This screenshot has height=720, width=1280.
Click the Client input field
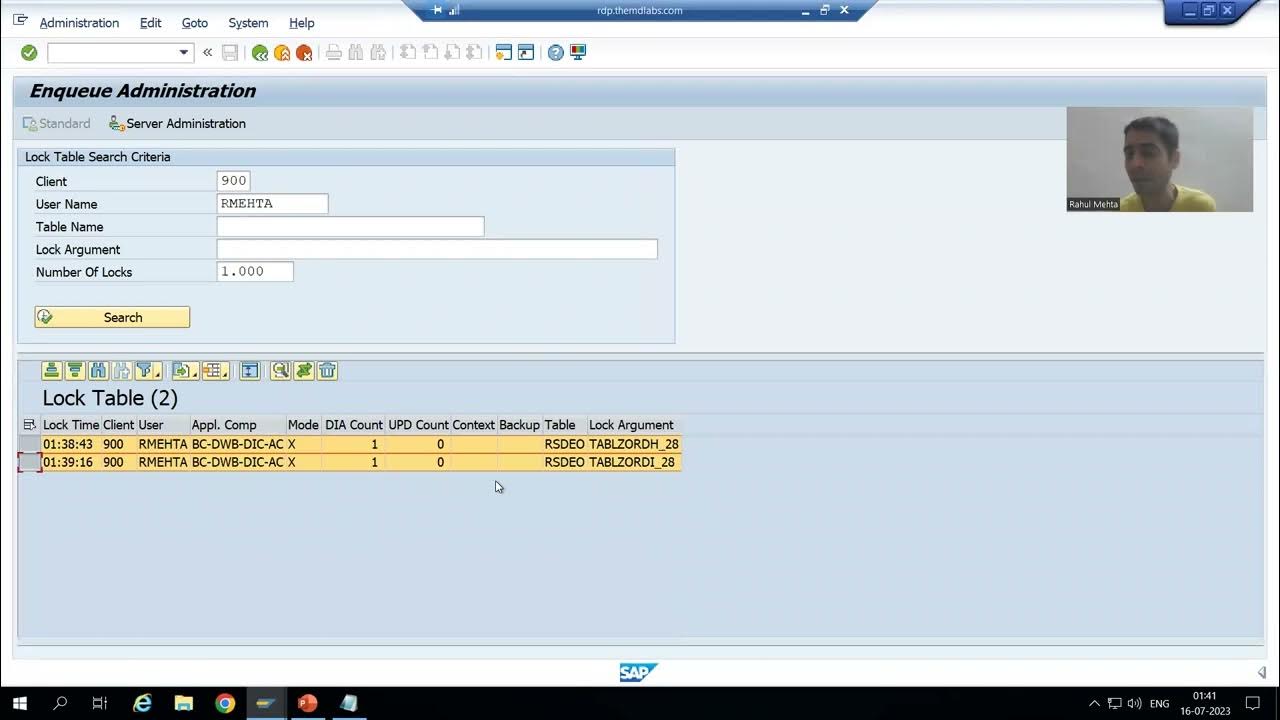[233, 181]
